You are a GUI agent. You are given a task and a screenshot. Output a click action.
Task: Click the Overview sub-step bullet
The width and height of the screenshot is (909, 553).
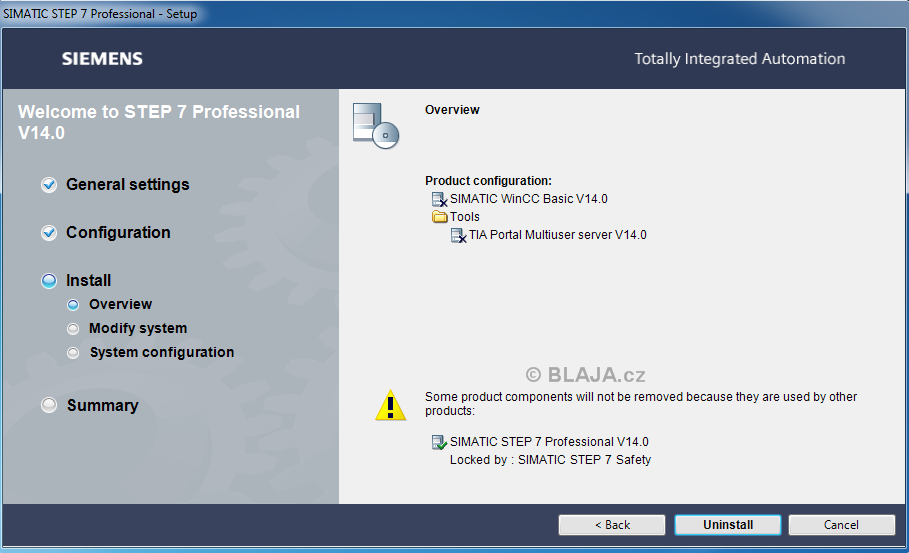click(73, 305)
